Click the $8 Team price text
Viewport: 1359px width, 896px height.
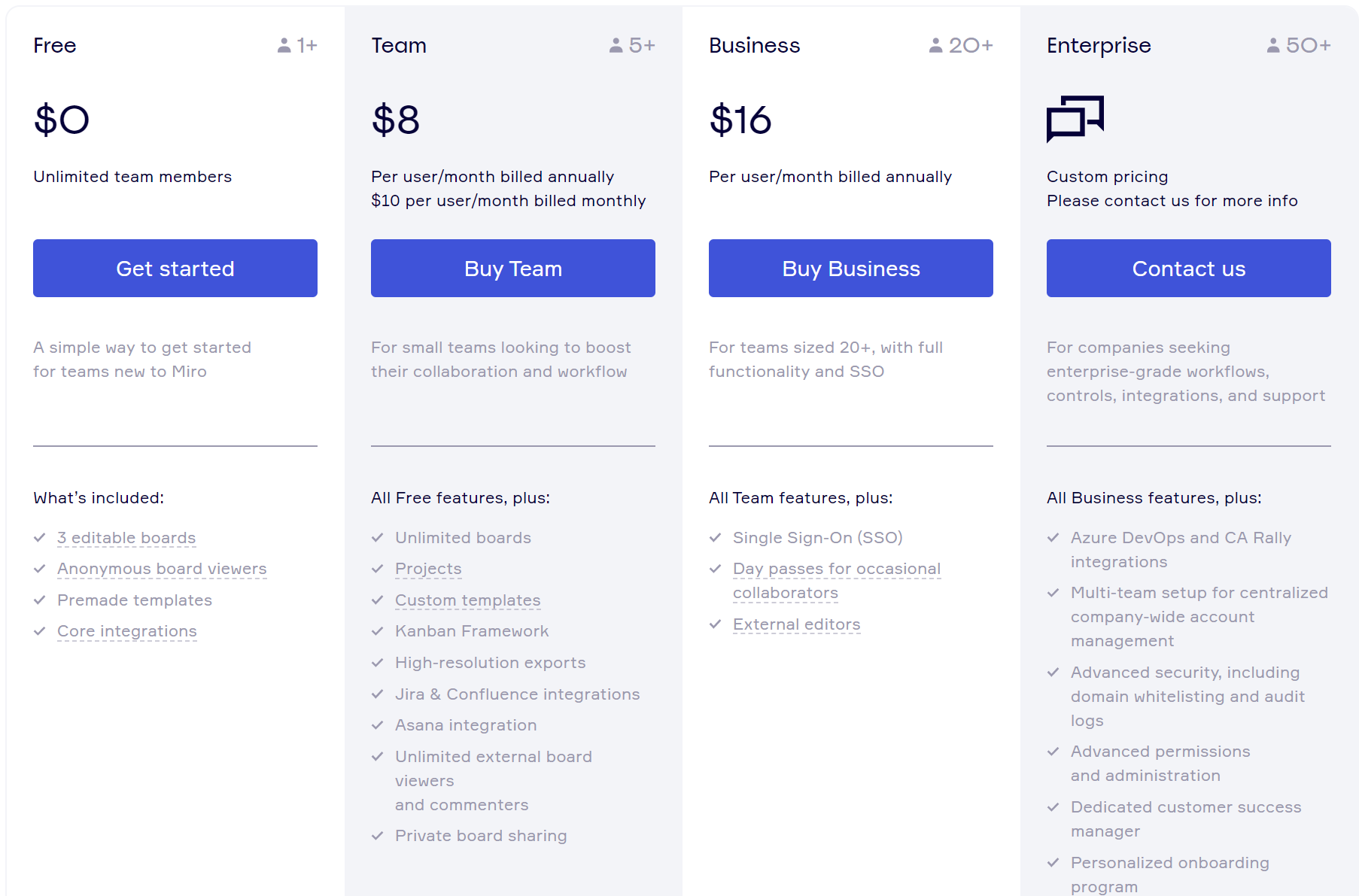point(396,120)
